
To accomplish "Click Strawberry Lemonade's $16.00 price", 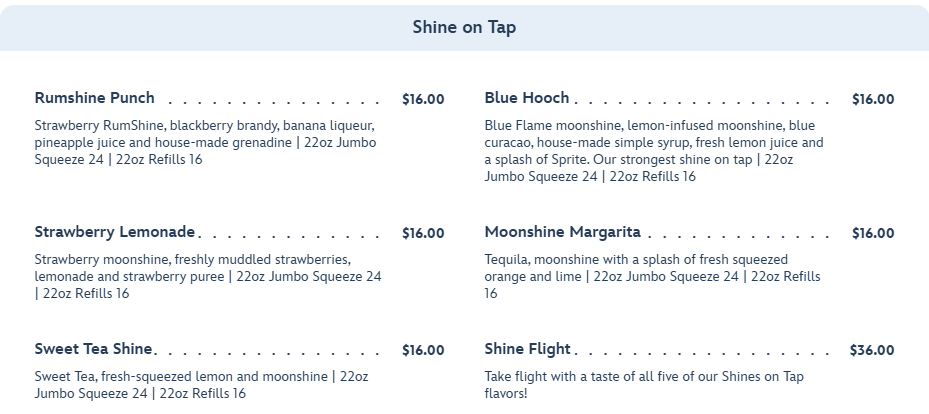I will (423, 233).
